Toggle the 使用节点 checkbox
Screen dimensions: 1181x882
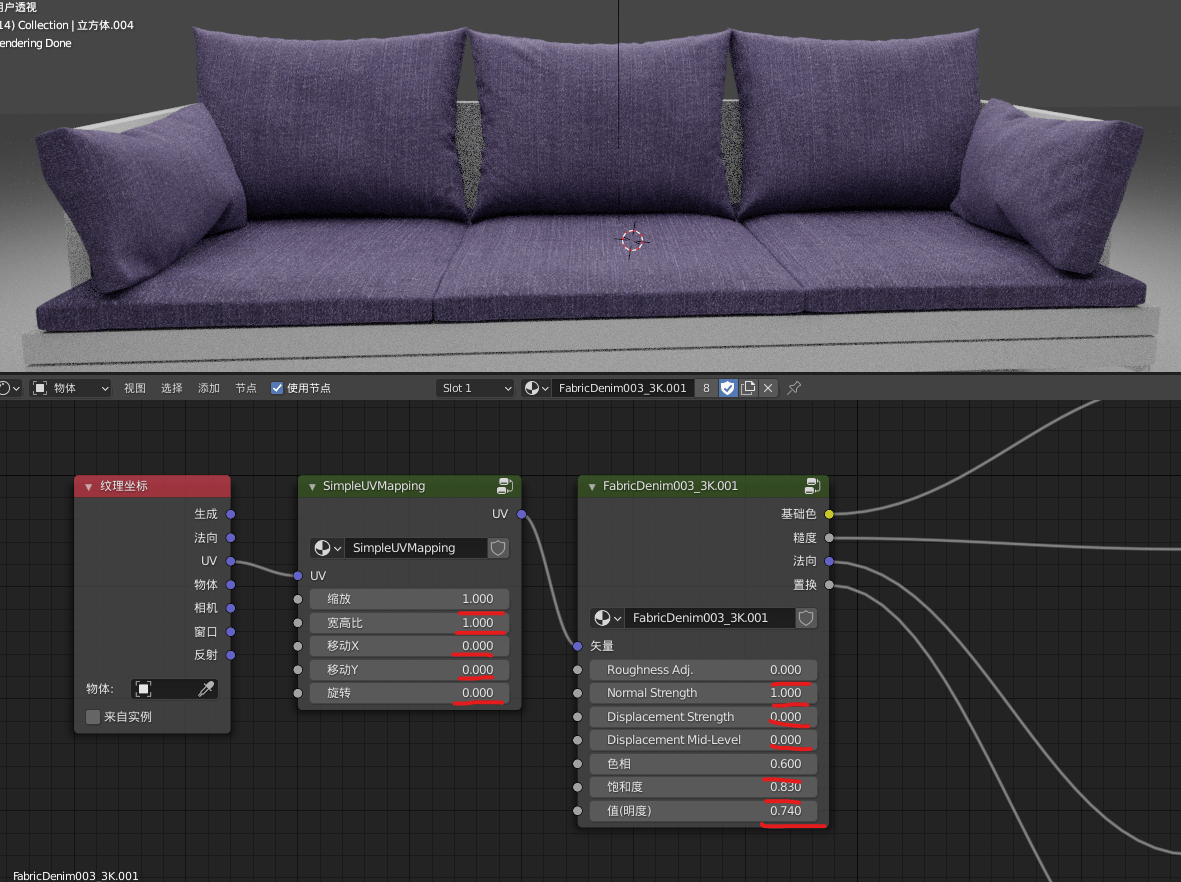point(277,388)
